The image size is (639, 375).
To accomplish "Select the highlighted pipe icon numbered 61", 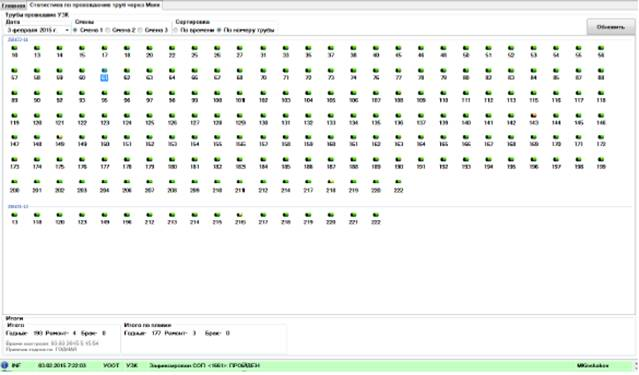I will (104, 75).
